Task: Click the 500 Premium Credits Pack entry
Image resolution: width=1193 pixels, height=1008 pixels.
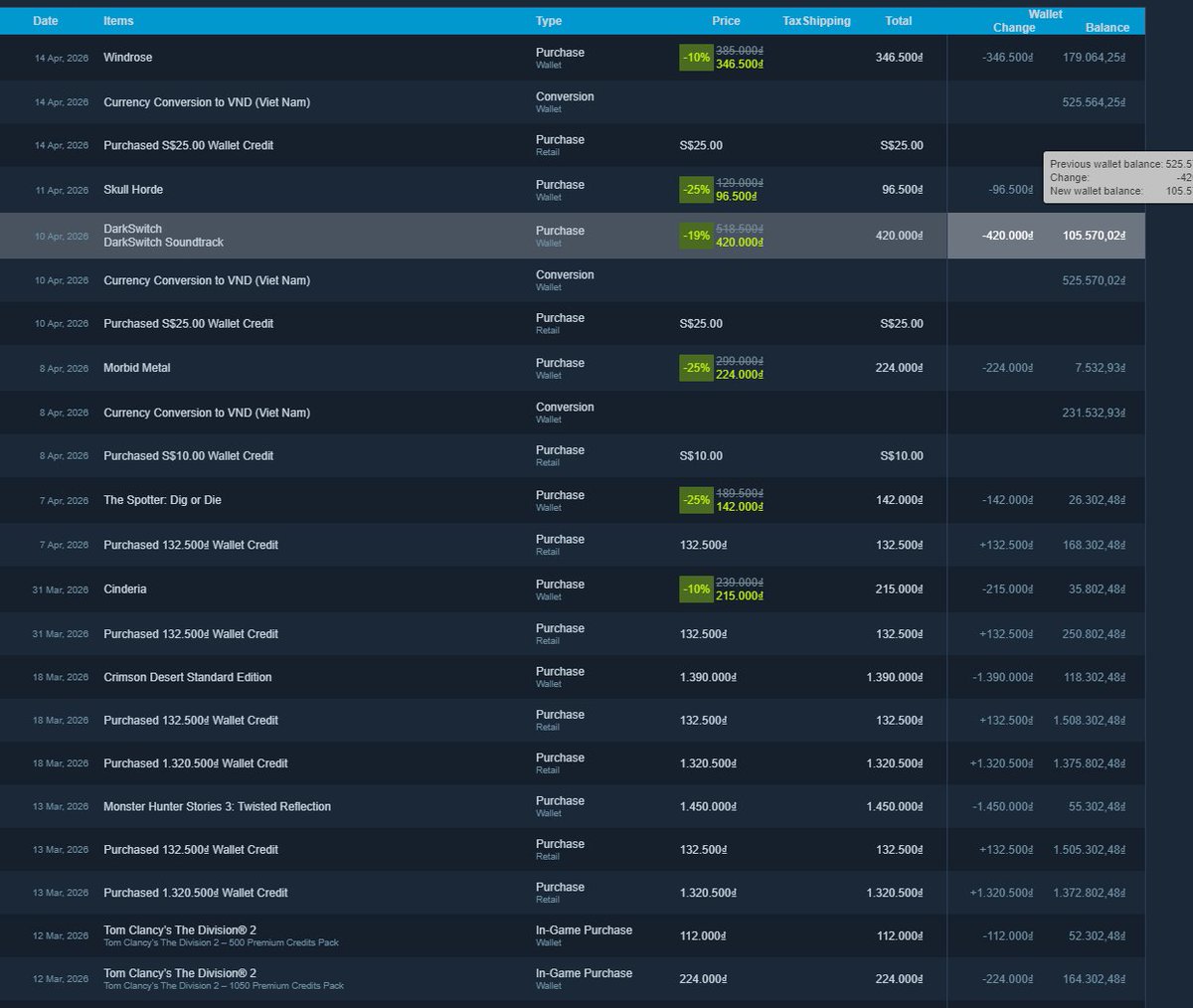Action: click(573, 935)
